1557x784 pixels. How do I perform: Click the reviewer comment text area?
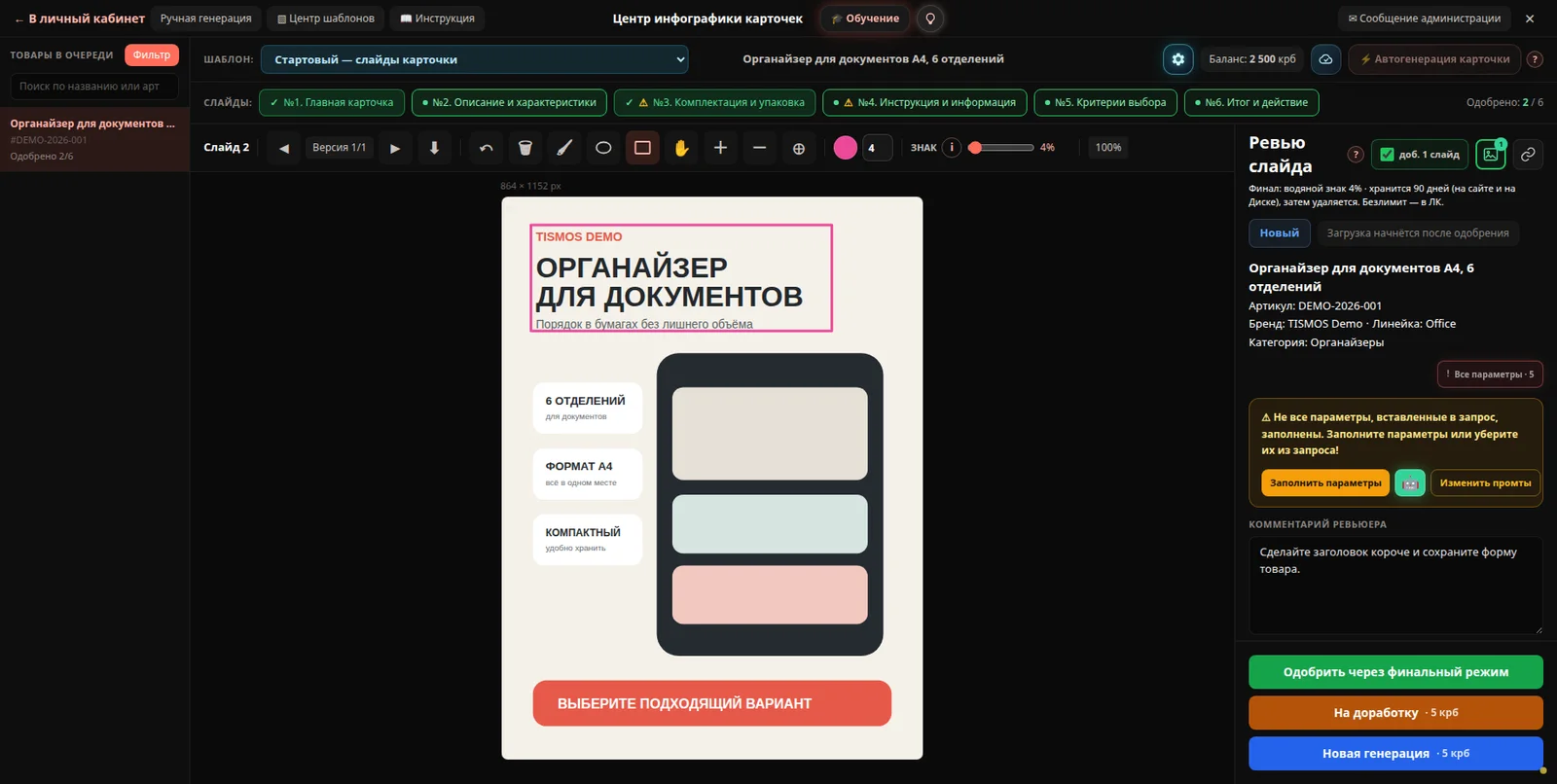[x=1395, y=586]
